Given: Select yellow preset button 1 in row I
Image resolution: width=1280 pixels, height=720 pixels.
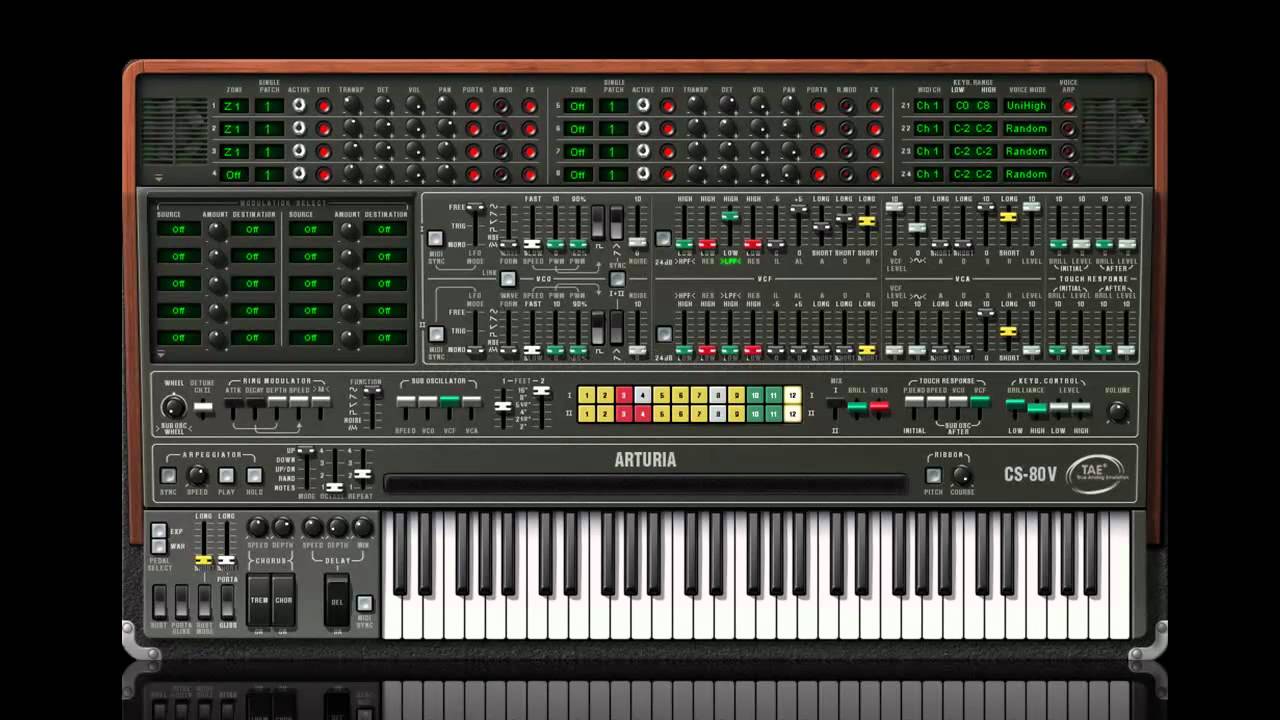Looking at the screenshot, I should pyautogui.click(x=586, y=395).
